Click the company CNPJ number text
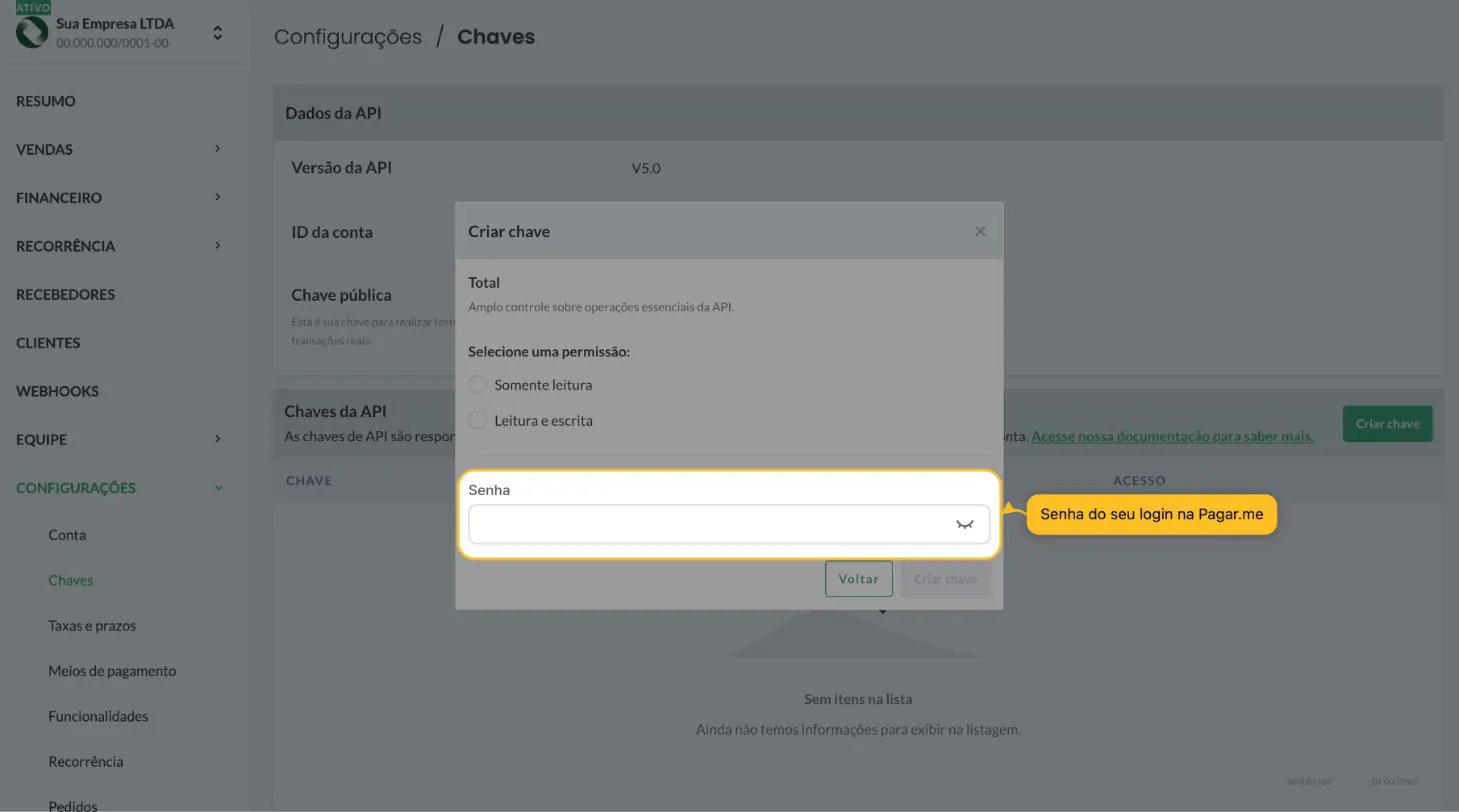Image resolution: width=1459 pixels, height=812 pixels. [x=112, y=43]
